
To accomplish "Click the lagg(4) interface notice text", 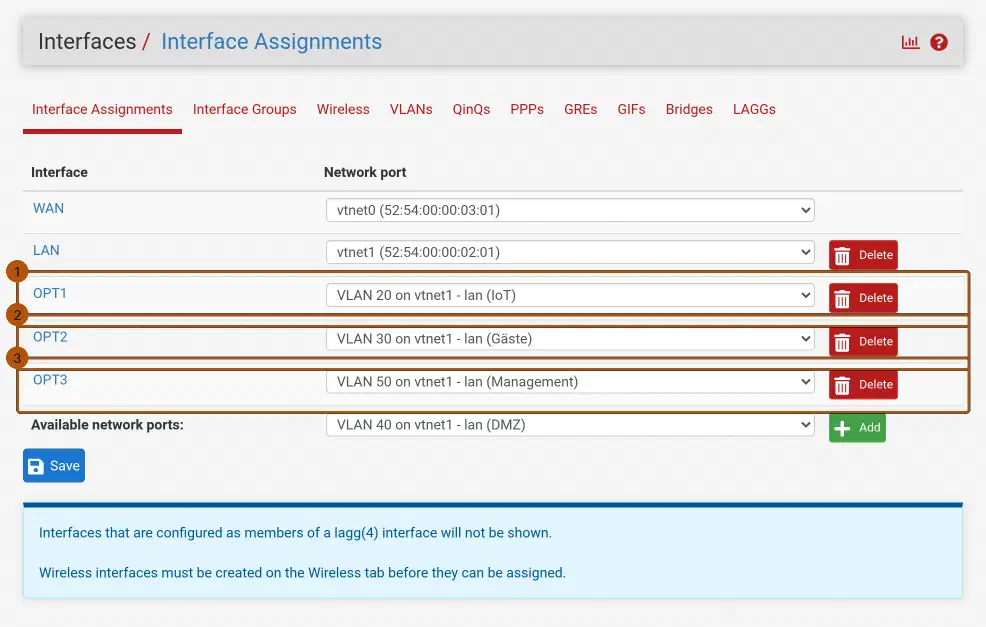I will point(296,533).
